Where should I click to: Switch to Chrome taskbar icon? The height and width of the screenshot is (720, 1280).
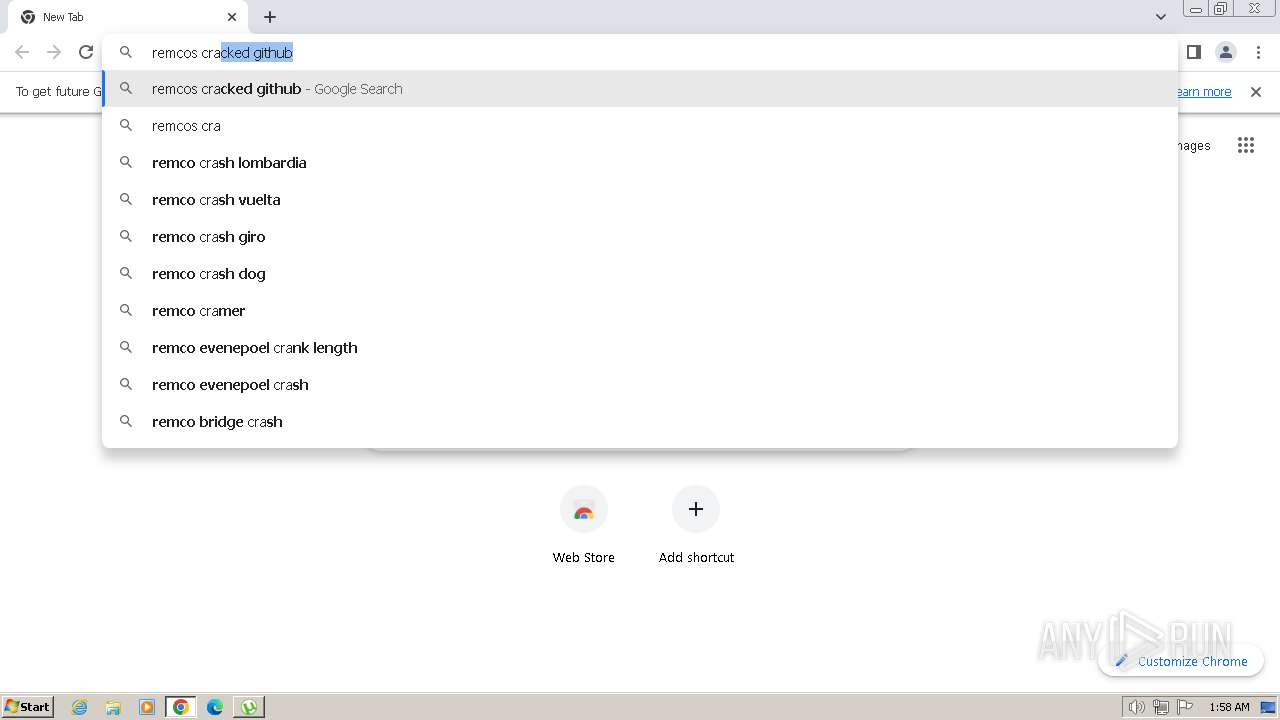181,707
